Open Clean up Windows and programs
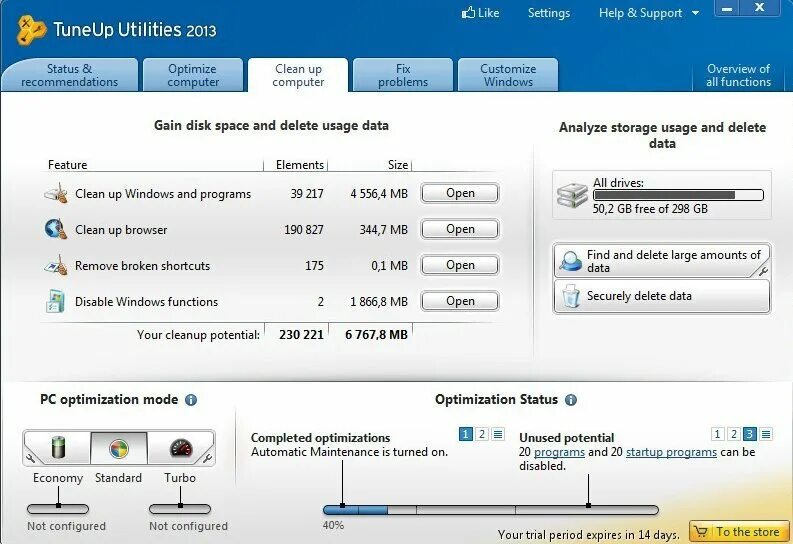Screen dimensions: 793x544 [460, 193]
